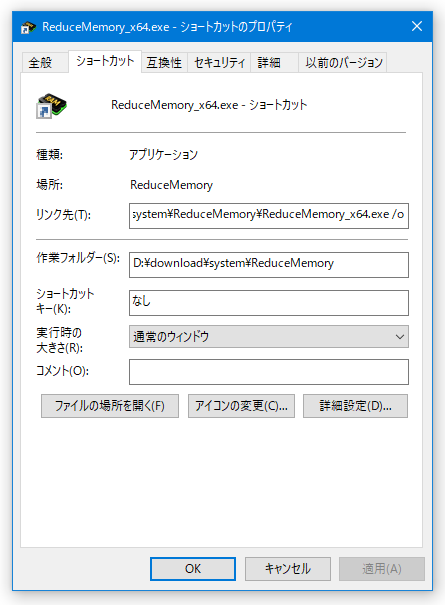Click the large ReduceMemory chip shortcut icon
The width and height of the screenshot is (445, 605).
(52, 105)
